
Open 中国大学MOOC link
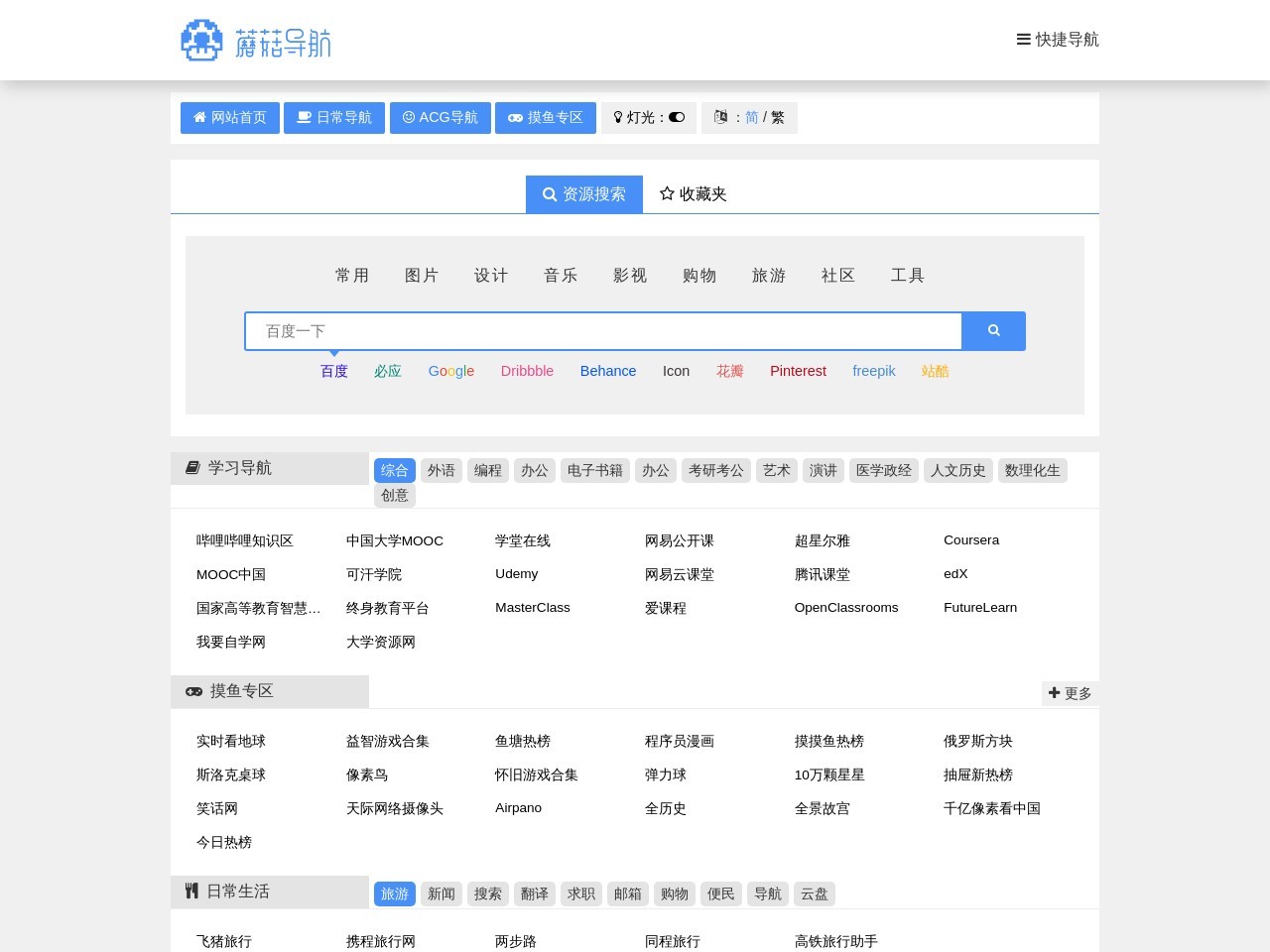pyautogui.click(x=395, y=540)
